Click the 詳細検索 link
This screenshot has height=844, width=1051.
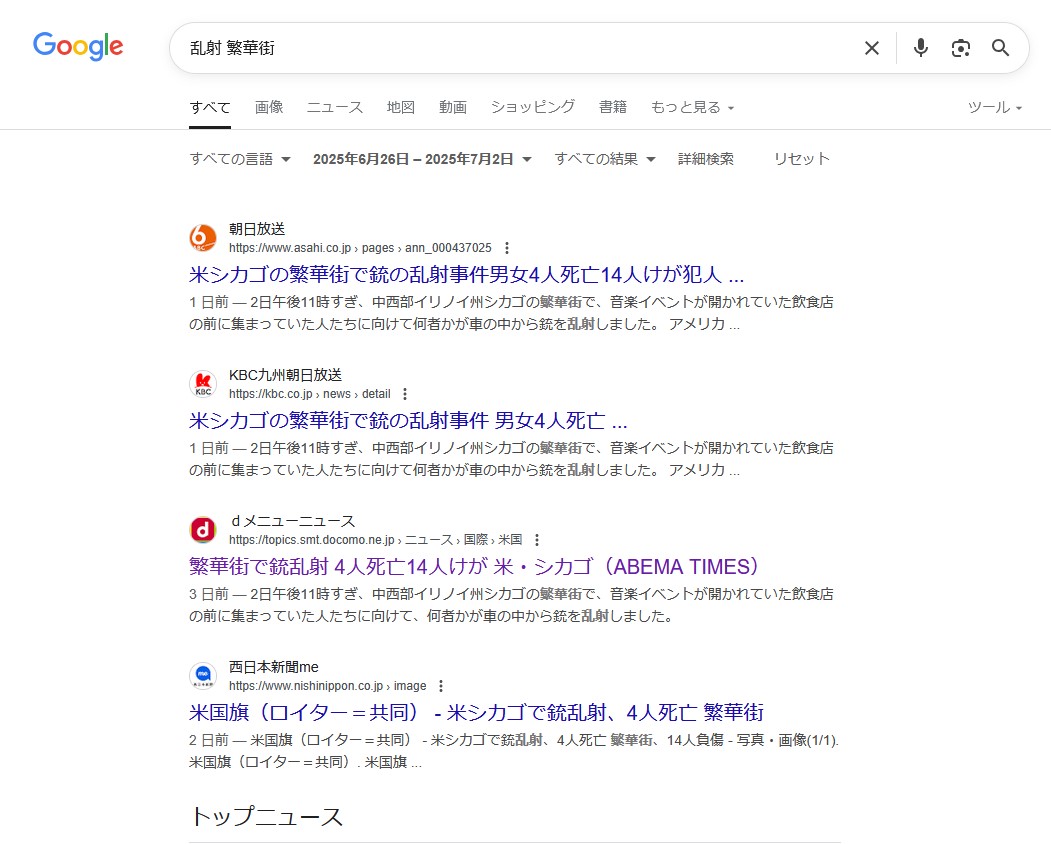[x=706, y=159]
